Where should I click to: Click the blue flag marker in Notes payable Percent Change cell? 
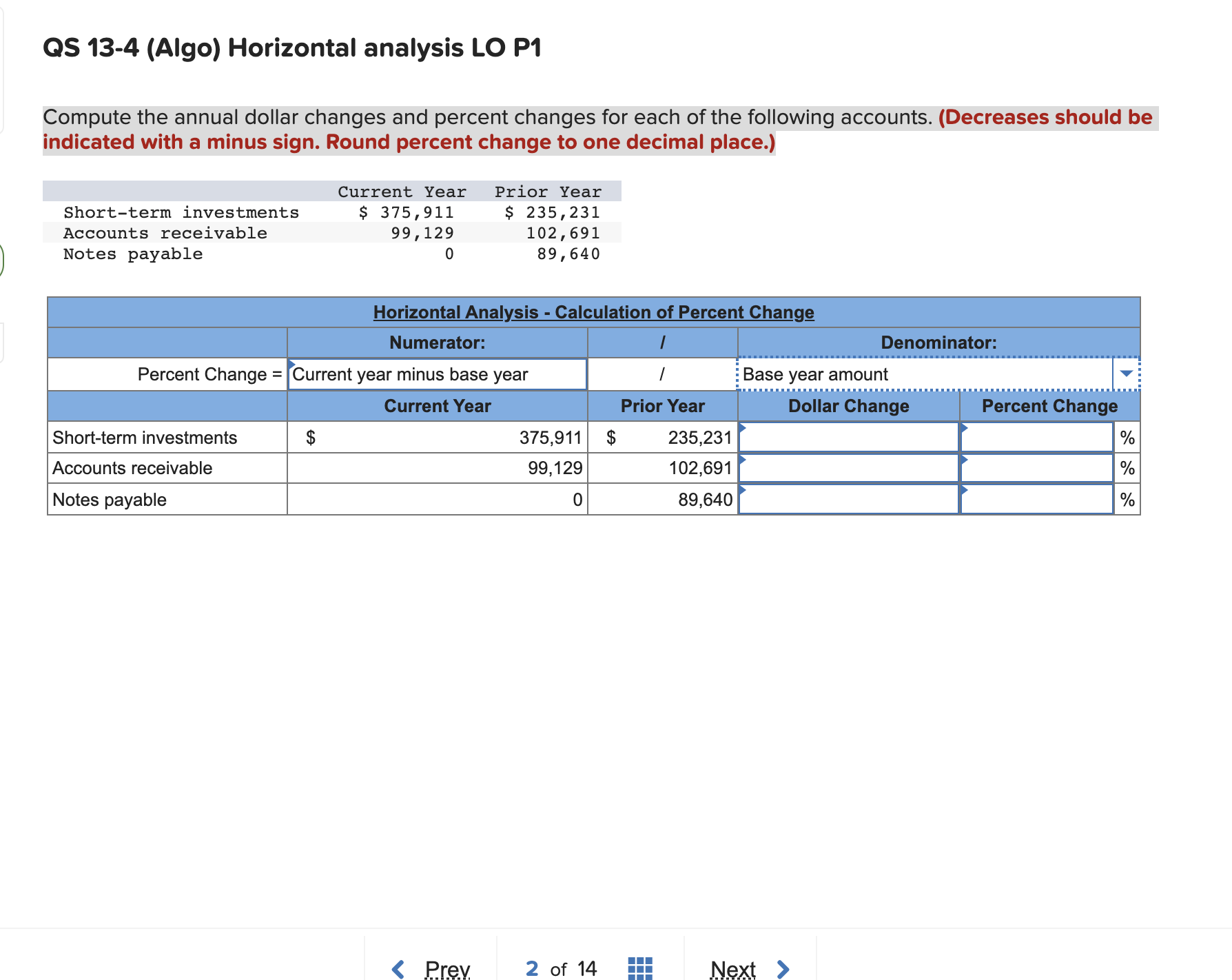tap(964, 491)
